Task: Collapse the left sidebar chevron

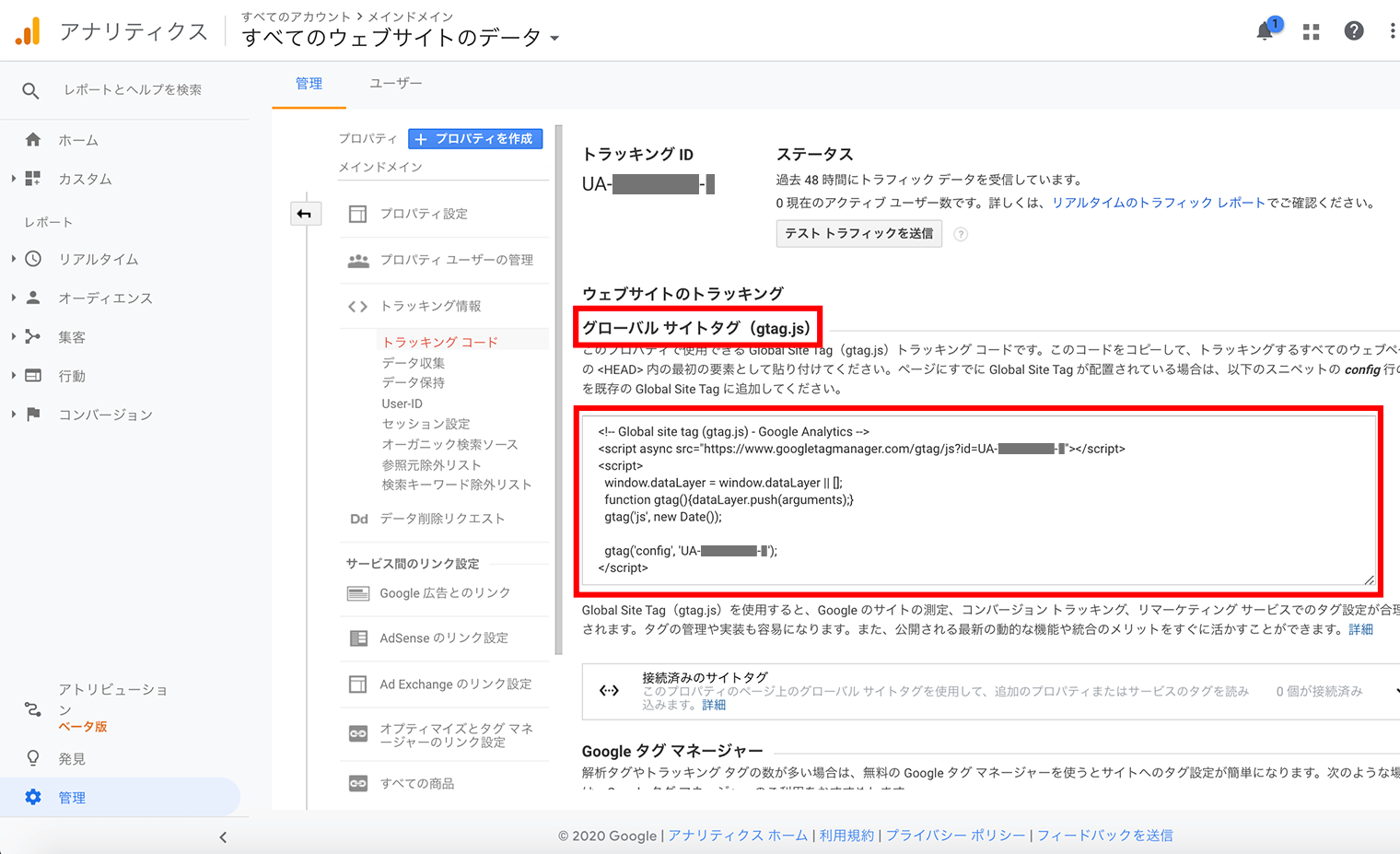Action: [x=223, y=837]
